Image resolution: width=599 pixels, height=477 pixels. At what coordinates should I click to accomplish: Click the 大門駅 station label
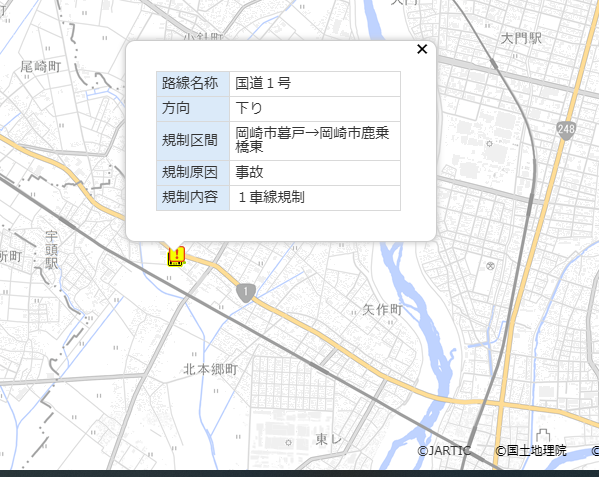521,38
